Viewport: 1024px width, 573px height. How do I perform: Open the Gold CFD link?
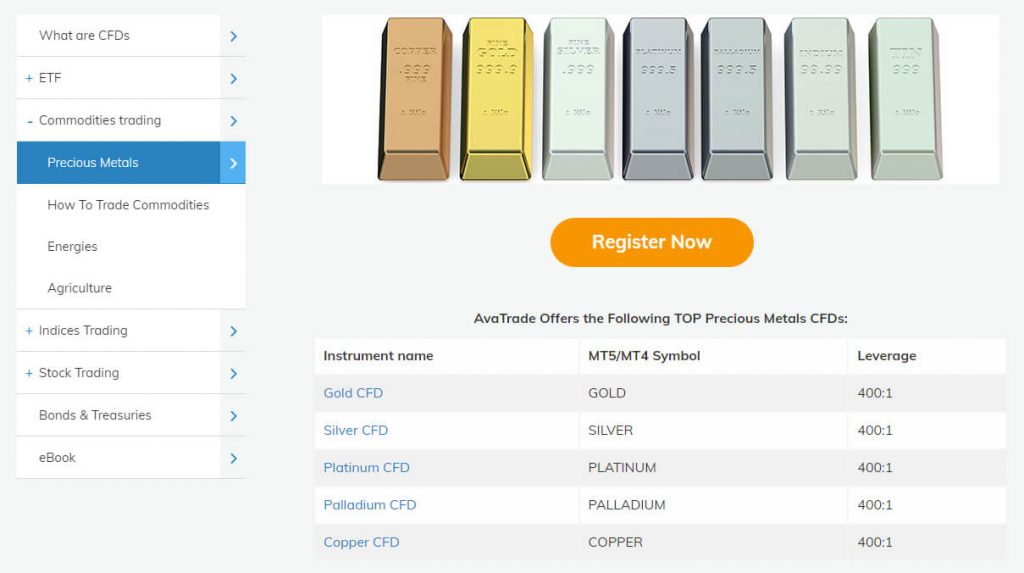(353, 393)
